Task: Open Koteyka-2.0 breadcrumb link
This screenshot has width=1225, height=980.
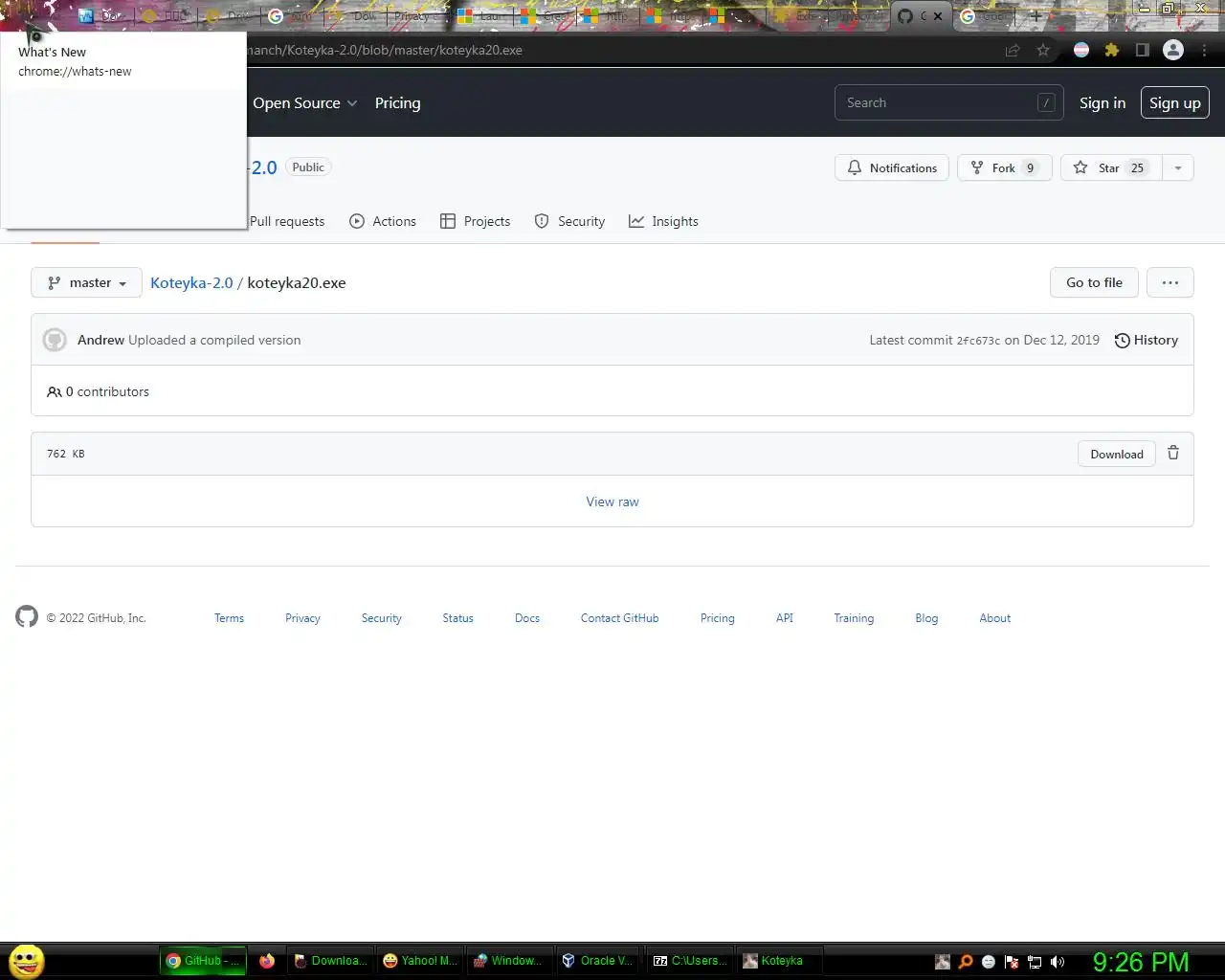Action: tap(191, 282)
